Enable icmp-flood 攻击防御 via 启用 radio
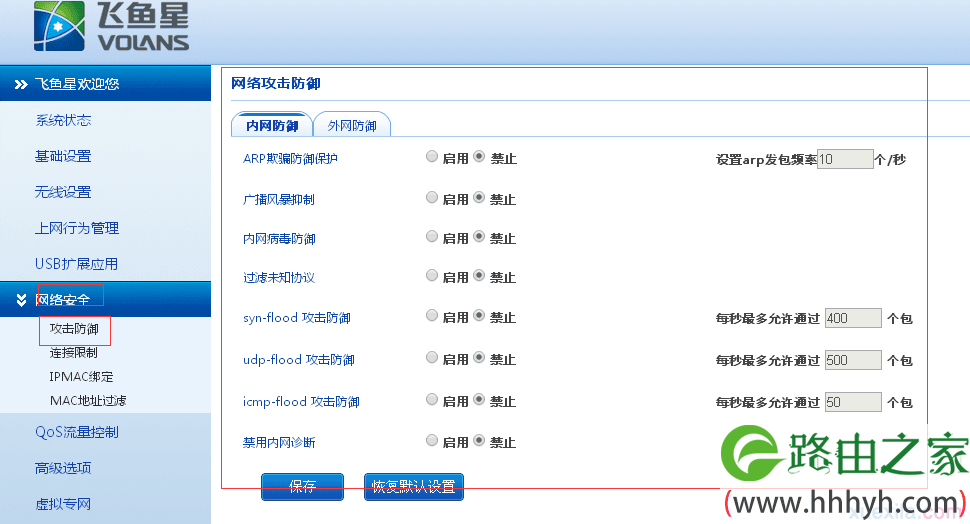Image resolution: width=970 pixels, height=524 pixels. 432,400
